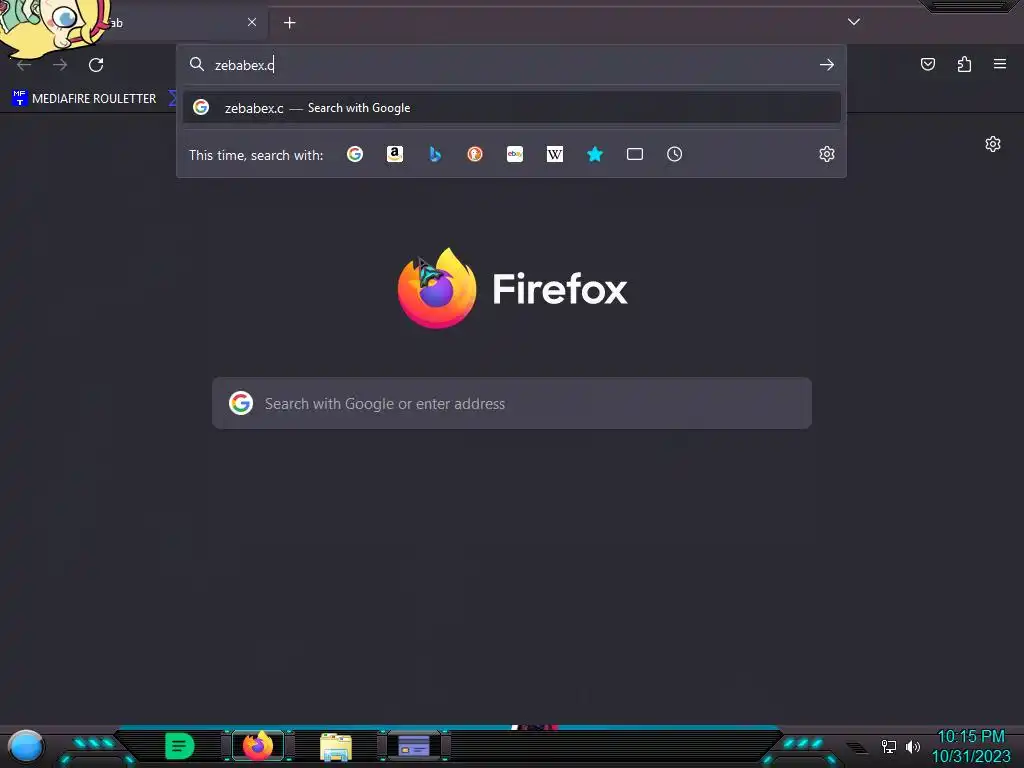Click the address bar containing zebabex.c
Viewport: 1024px width, 768px height.
point(511,65)
